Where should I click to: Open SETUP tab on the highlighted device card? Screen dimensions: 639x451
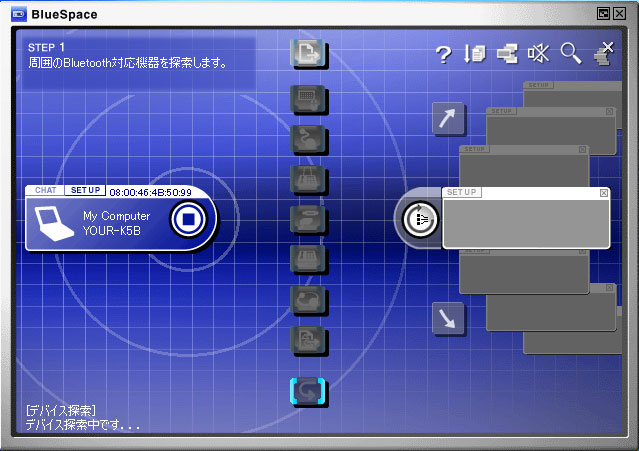[x=462, y=192]
